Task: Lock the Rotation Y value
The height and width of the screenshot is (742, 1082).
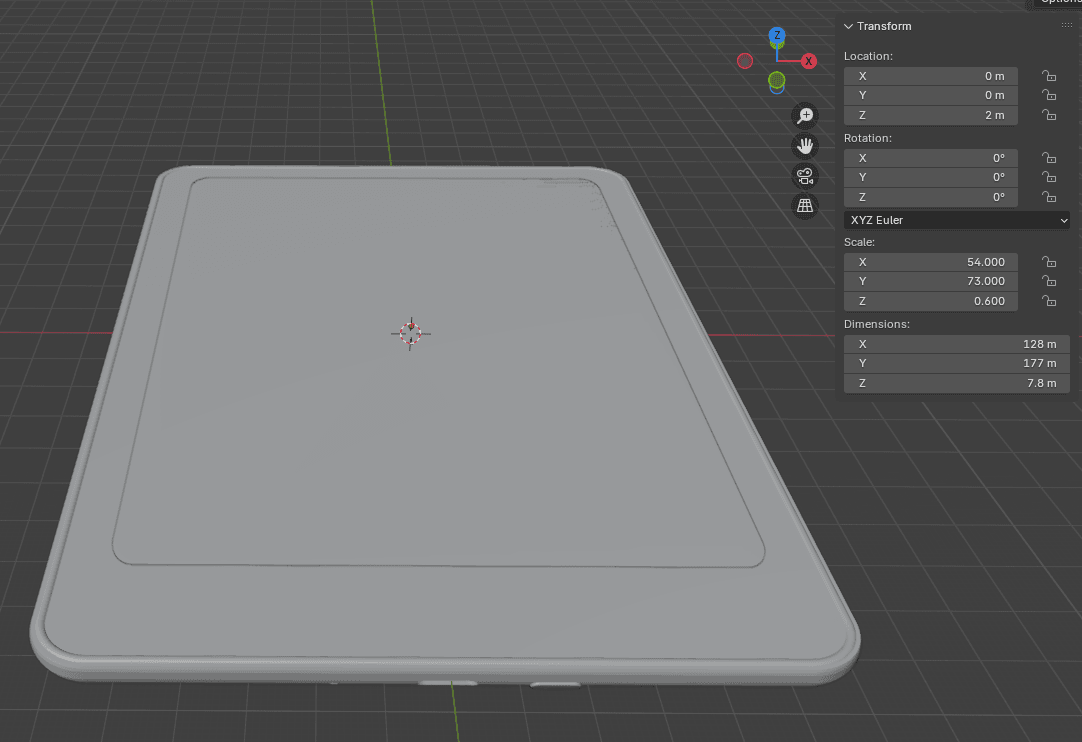Action: click(x=1049, y=177)
